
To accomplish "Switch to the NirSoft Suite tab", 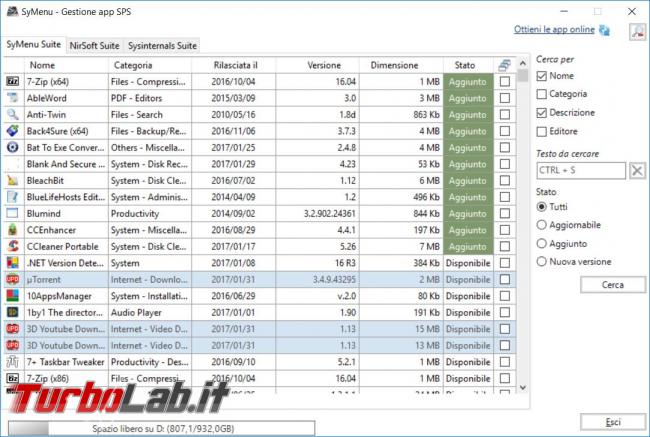I will point(95,46).
